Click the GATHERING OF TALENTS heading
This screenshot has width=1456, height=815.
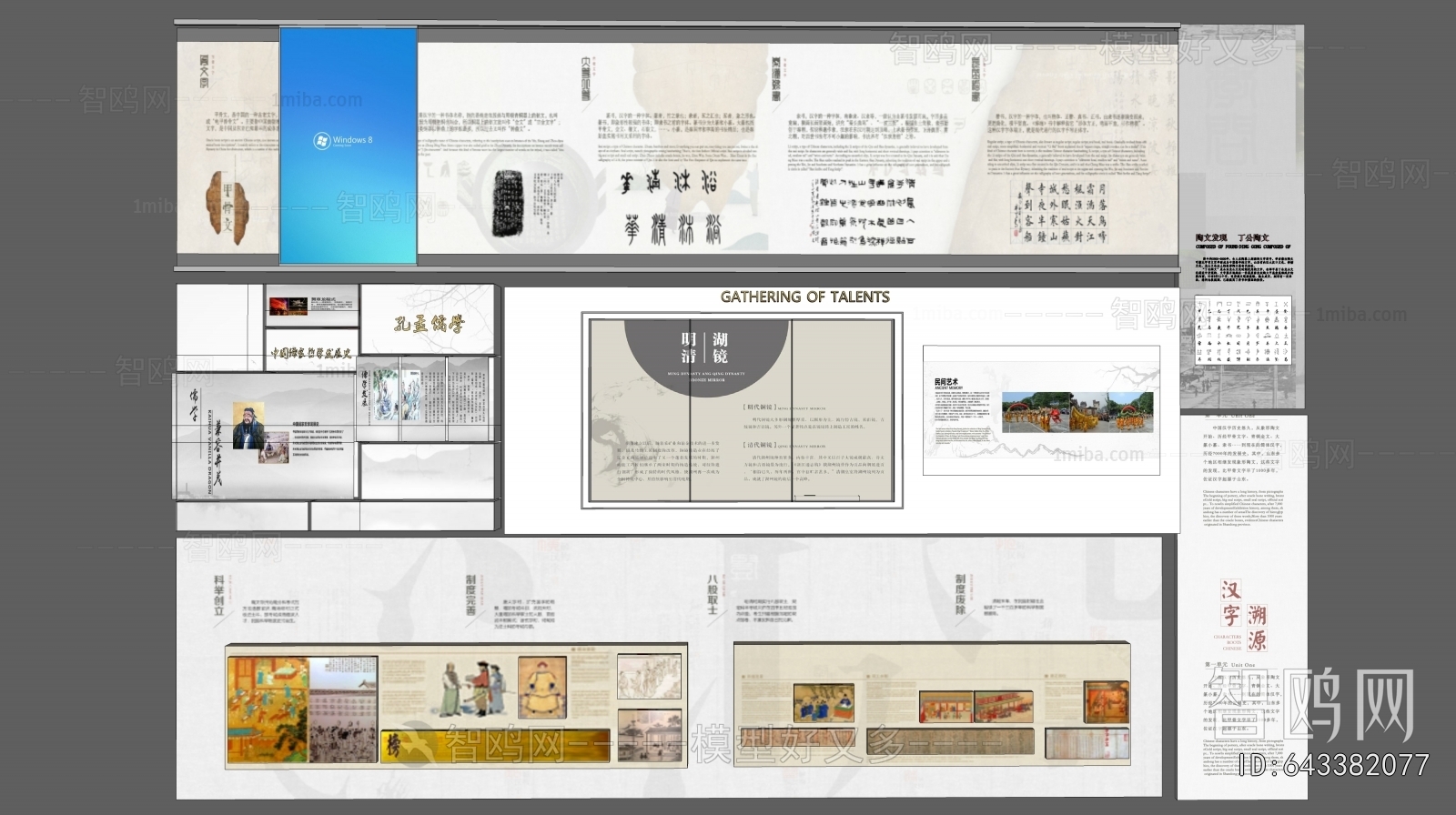click(804, 297)
